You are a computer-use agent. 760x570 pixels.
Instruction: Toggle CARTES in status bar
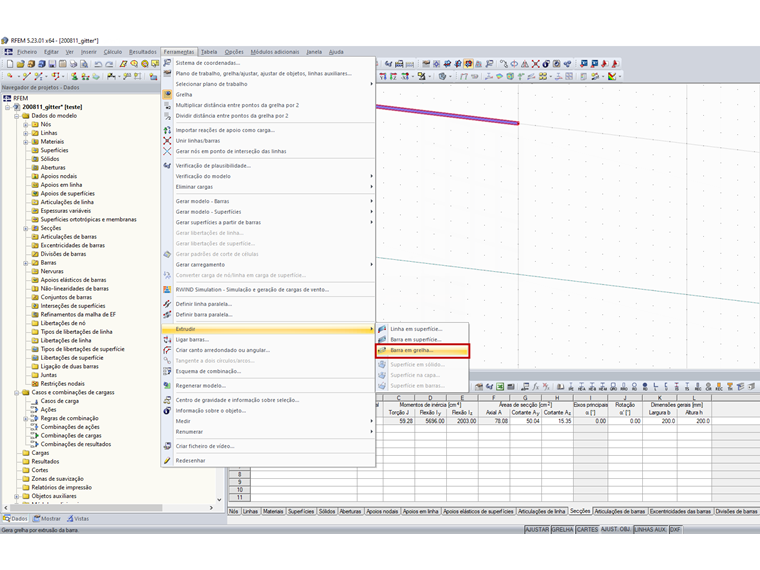[x=587, y=529]
